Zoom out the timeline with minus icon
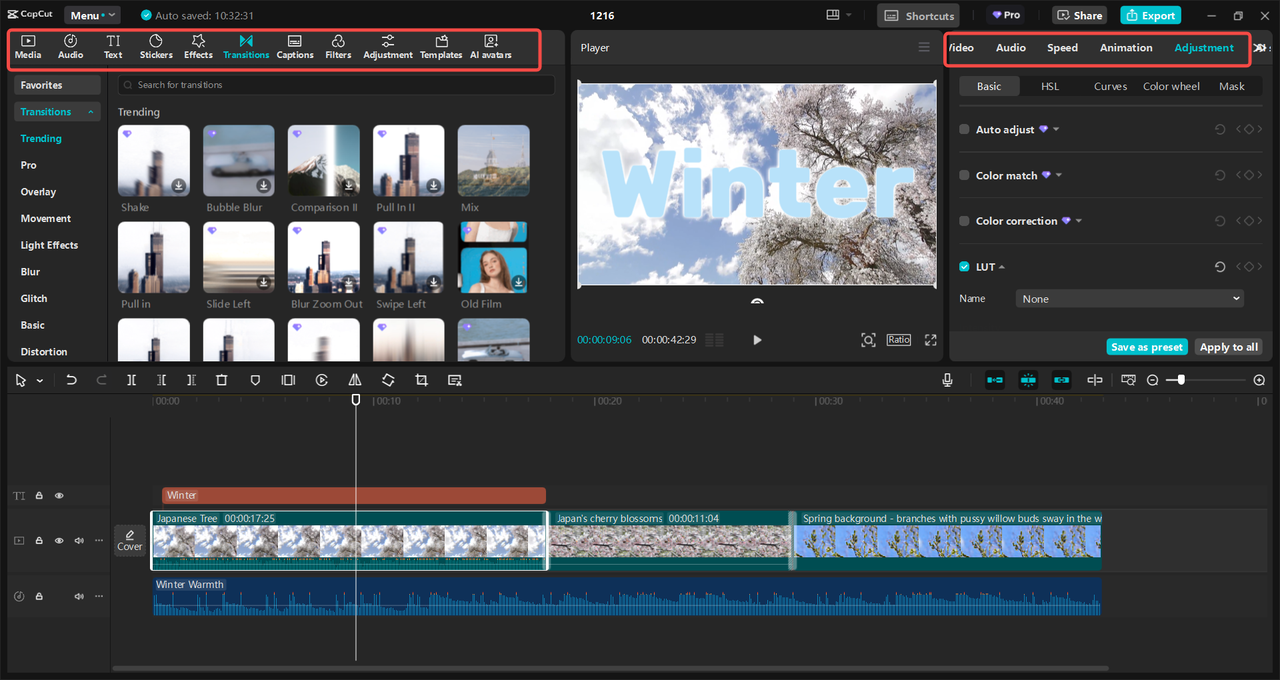1280x680 pixels. (x=1152, y=380)
